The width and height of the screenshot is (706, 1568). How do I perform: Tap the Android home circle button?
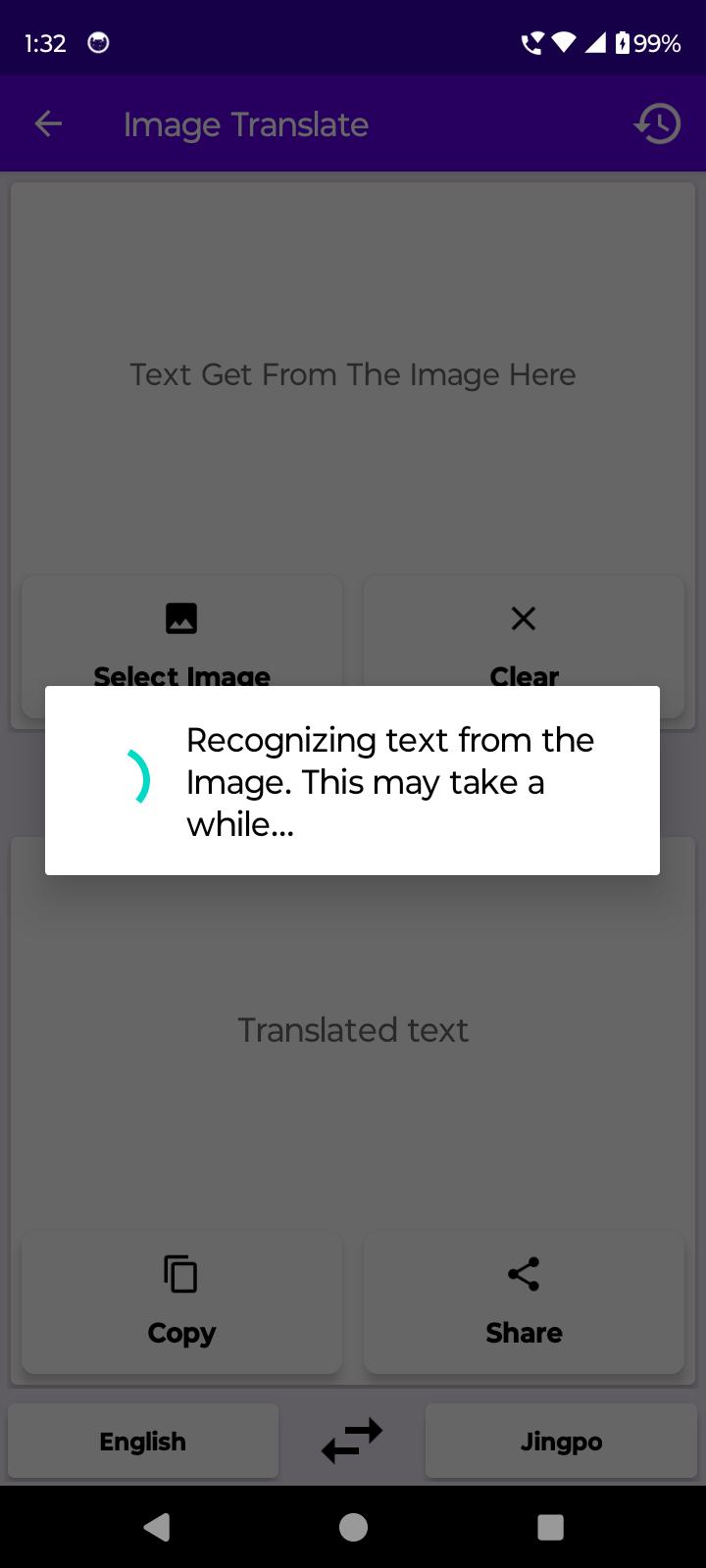point(353,1527)
